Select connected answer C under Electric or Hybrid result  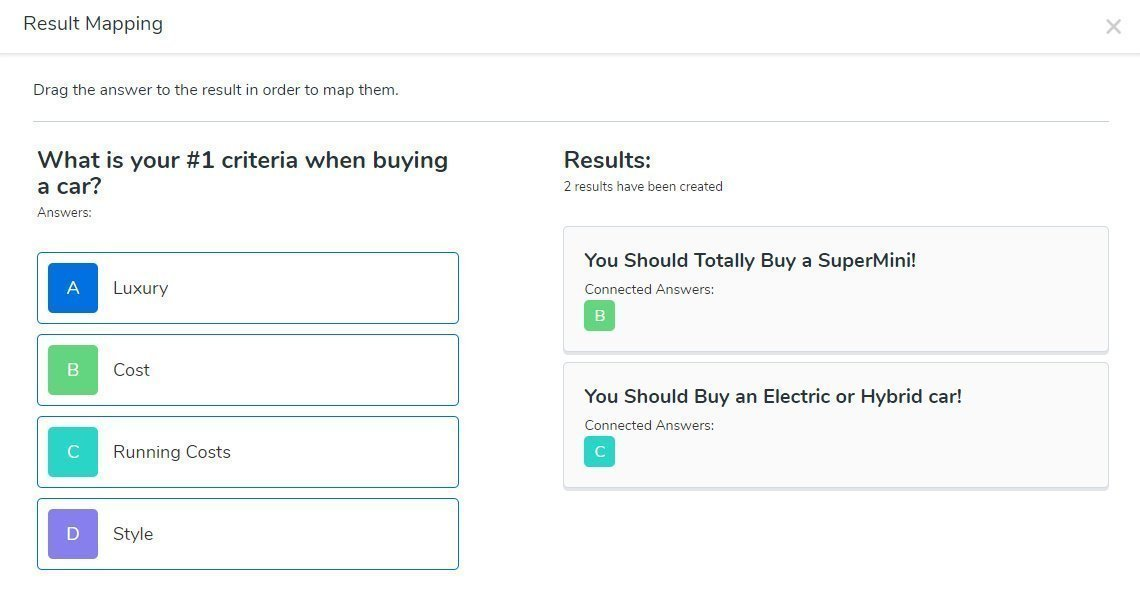tap(599, 452)
